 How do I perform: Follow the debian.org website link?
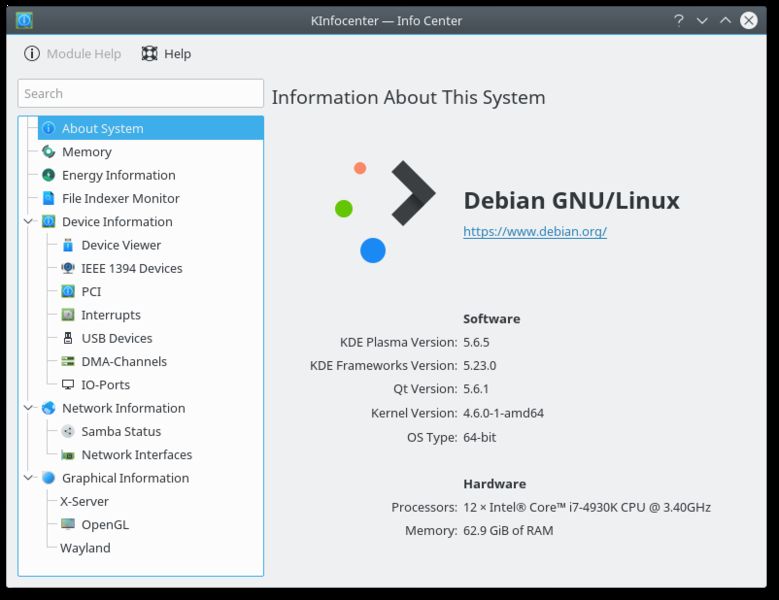click(x=535, y=231)
